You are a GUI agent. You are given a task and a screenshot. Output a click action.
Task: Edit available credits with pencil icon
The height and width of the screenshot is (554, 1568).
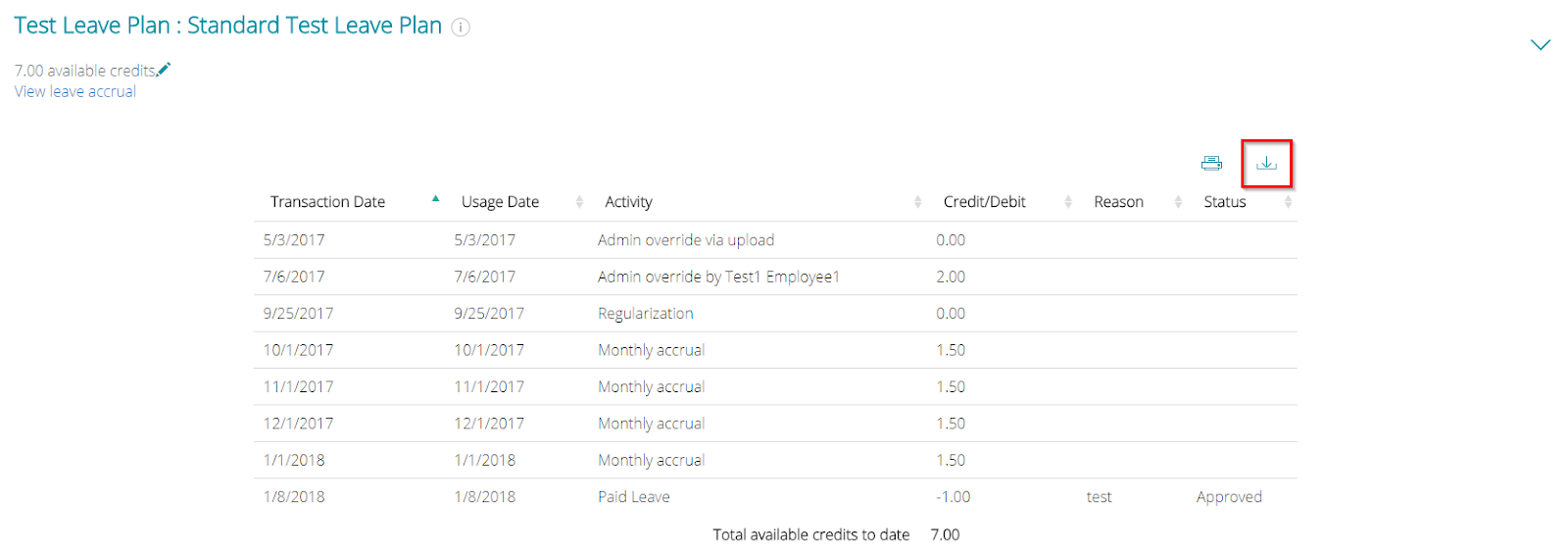coord(164,69)
